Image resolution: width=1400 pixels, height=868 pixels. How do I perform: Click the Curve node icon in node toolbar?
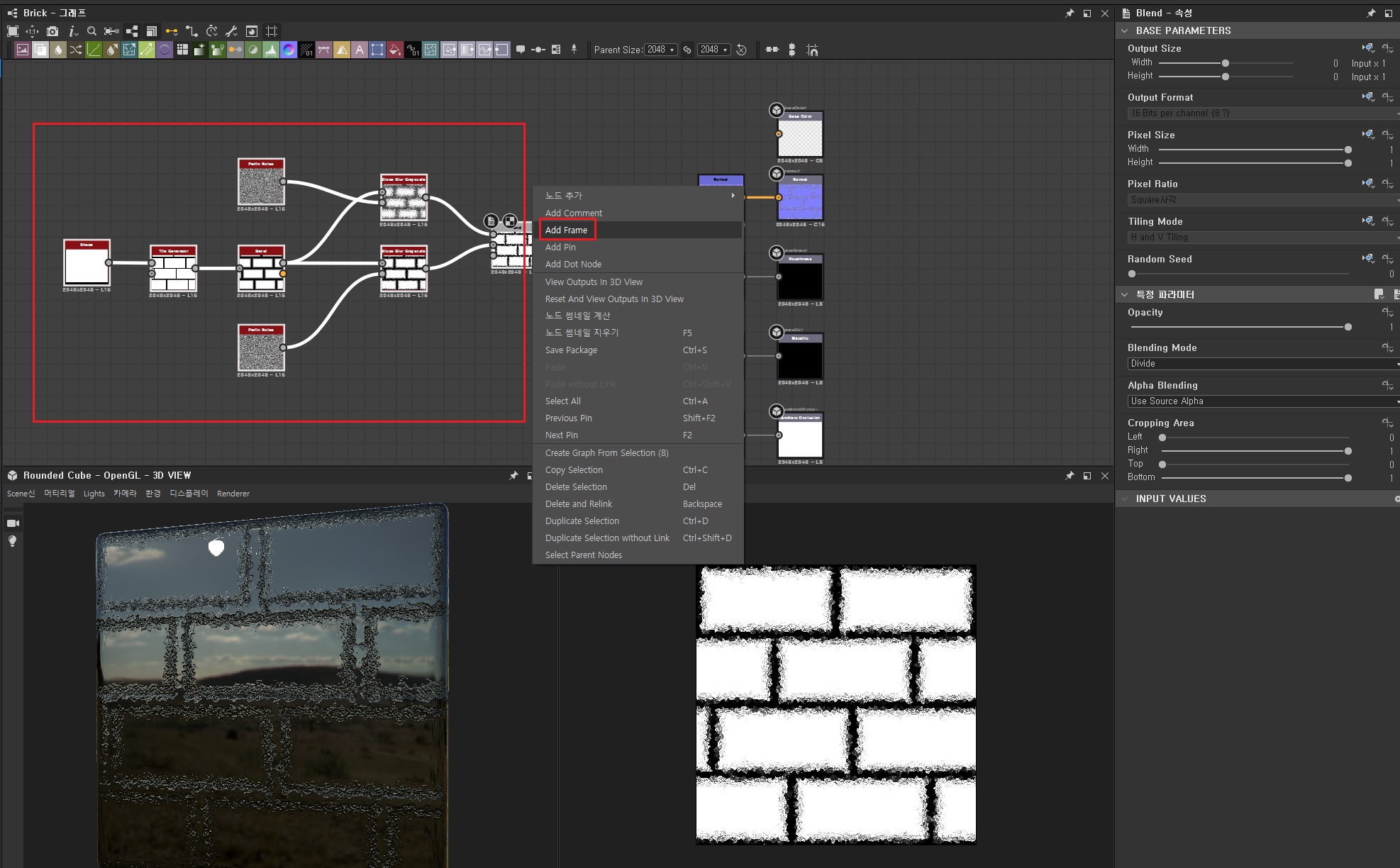tap(94, 50)
